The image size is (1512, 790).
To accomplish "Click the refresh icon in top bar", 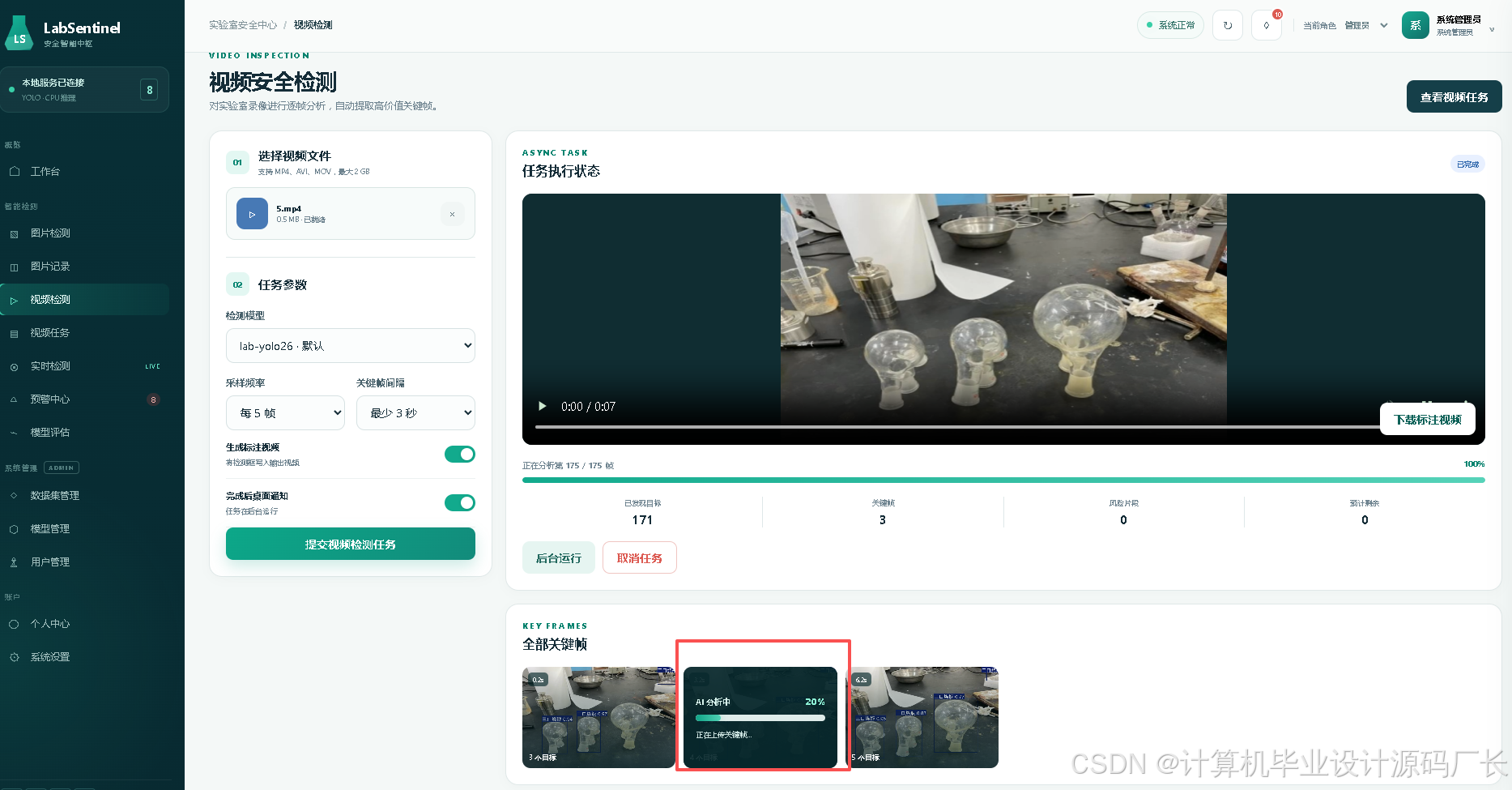I will 1227,25.
